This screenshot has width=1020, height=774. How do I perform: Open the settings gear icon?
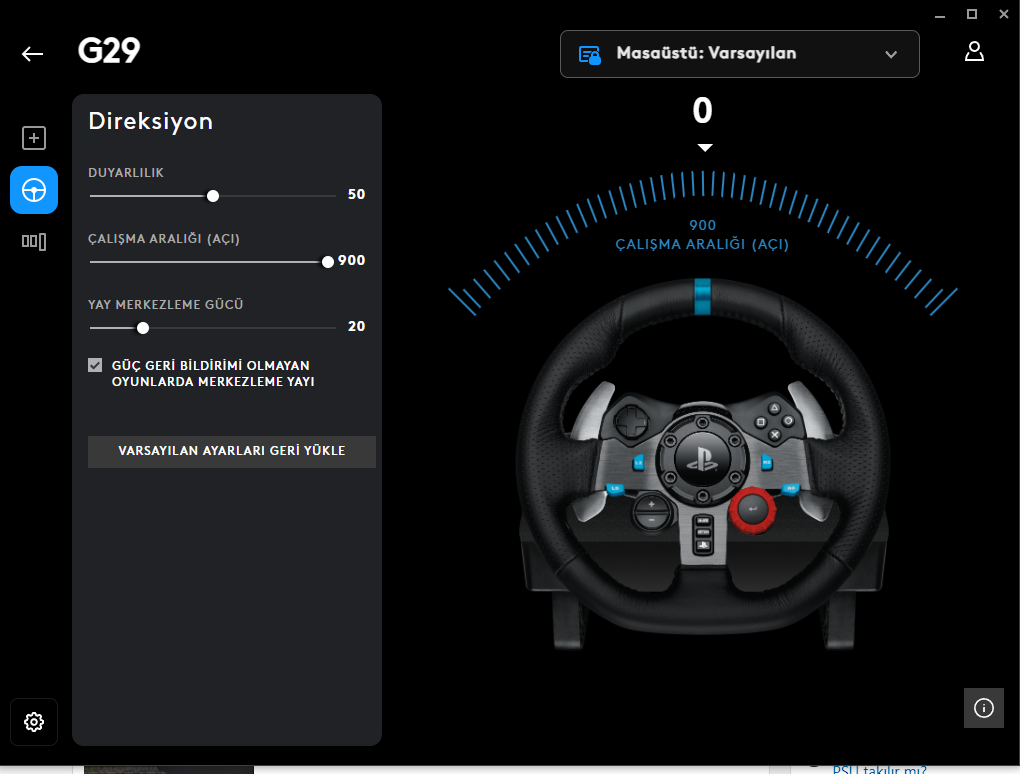tap(34, 721)
